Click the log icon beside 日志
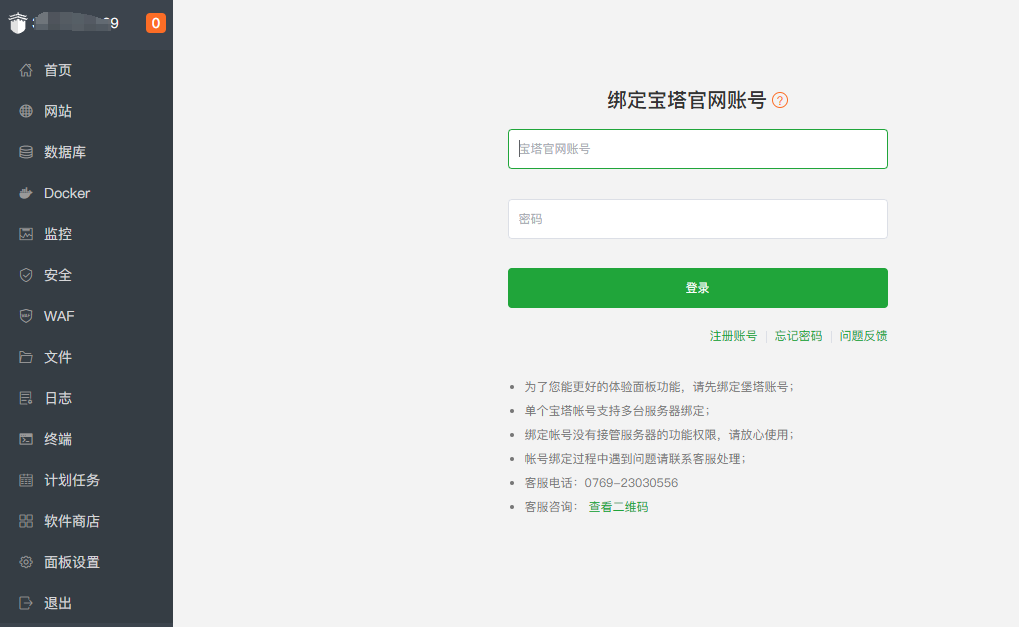This screenshot has width=1019, height=627. pos(26,398)
